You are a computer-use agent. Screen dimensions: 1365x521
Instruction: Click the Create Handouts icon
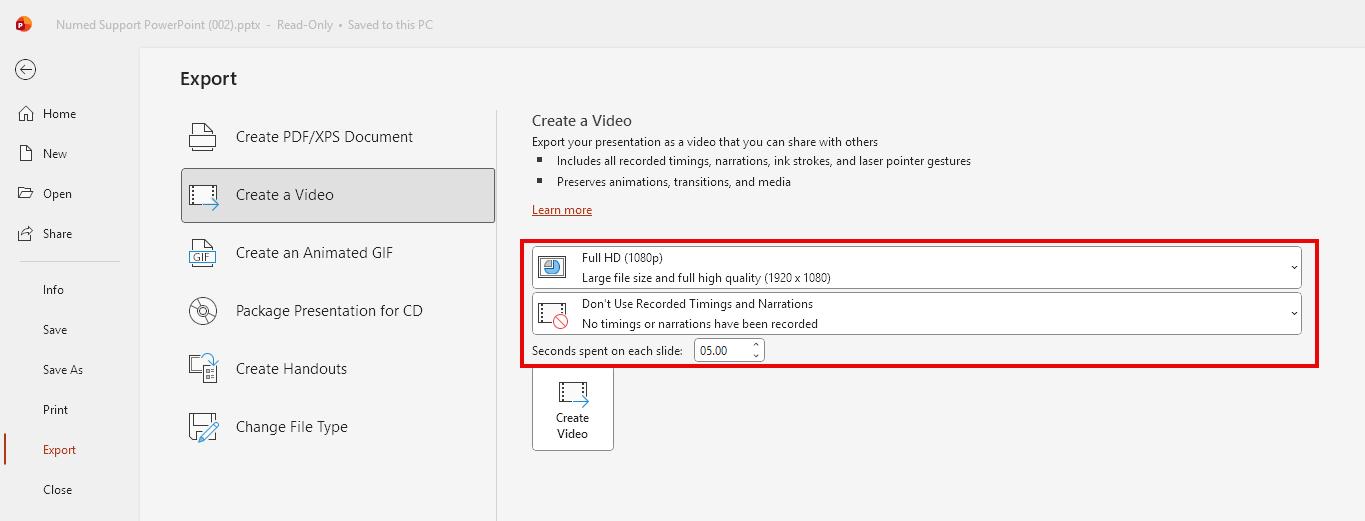(x=203, y=369)
